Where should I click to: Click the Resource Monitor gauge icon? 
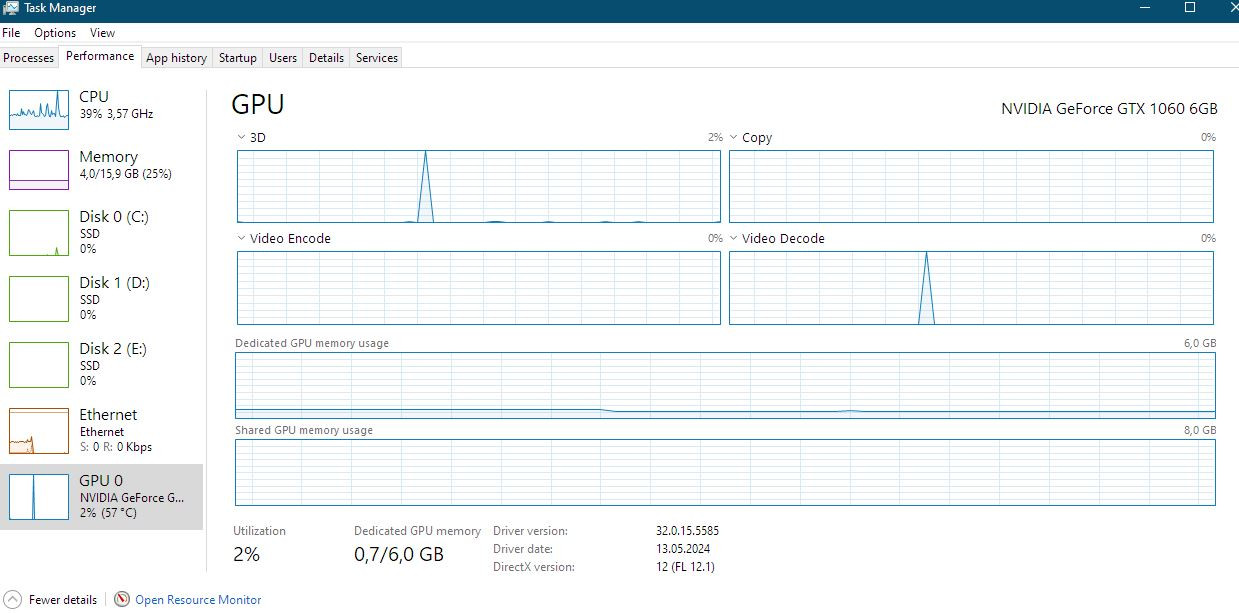click(x=122, y=599)
